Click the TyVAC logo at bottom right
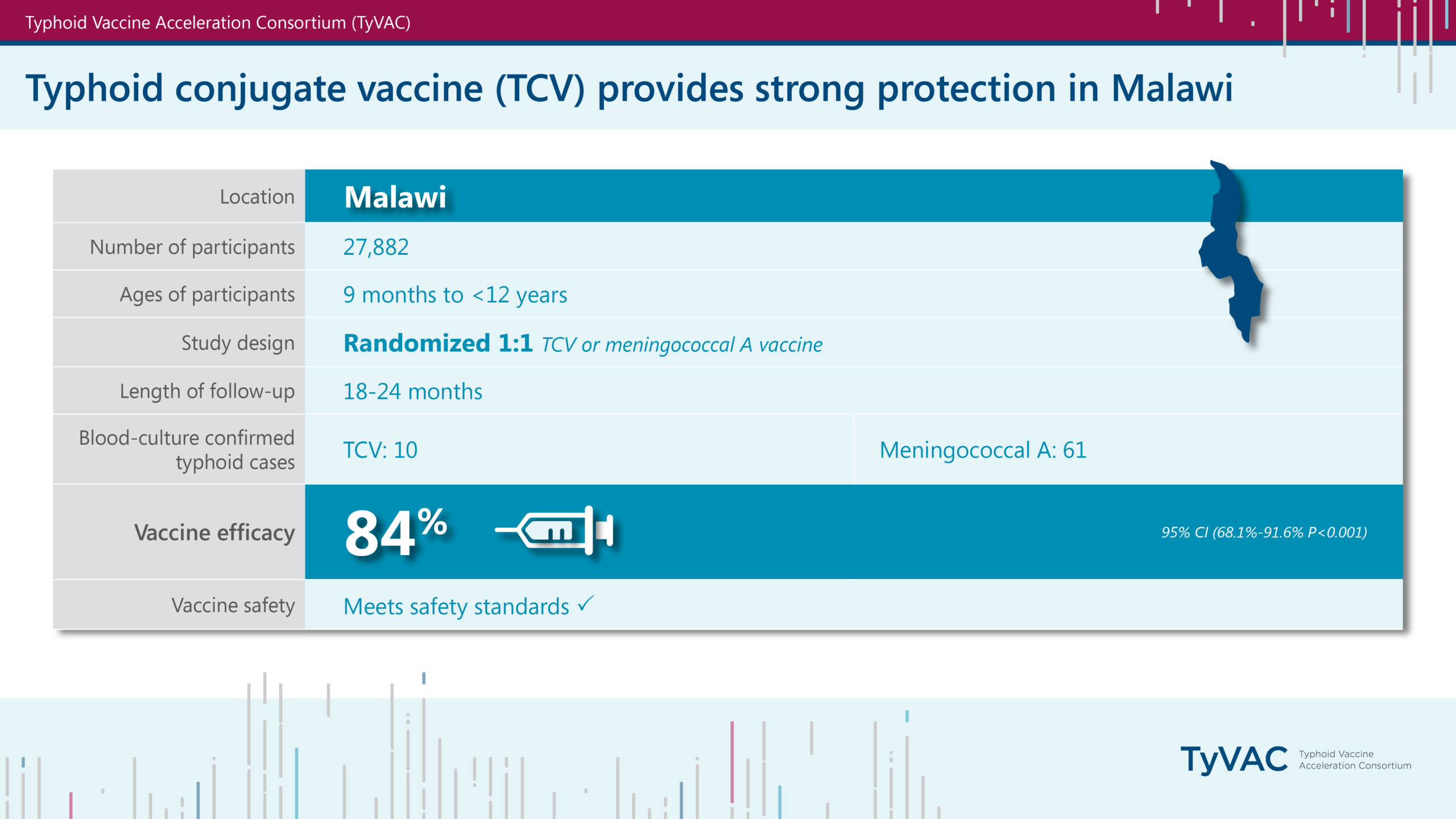1456x819 pixels. (1234, 760)
